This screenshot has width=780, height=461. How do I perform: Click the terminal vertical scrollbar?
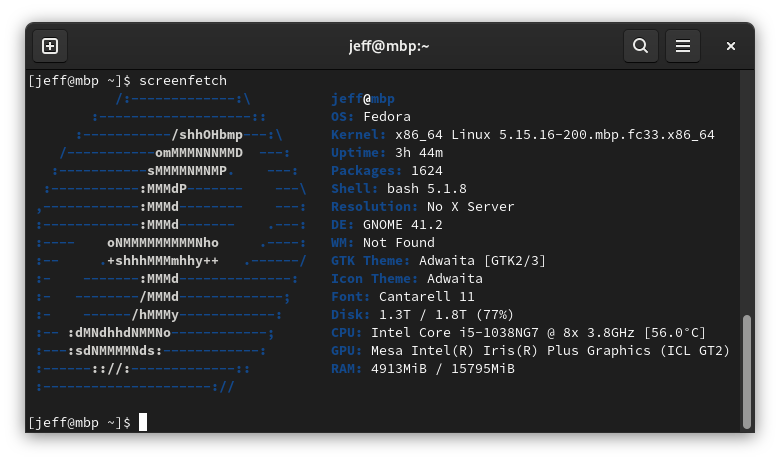click(x=747, y=371)
